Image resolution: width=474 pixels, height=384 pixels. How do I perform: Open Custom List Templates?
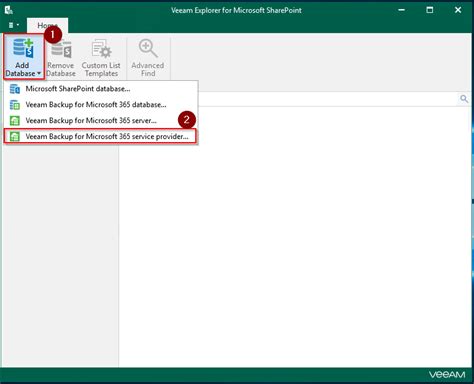101,58
